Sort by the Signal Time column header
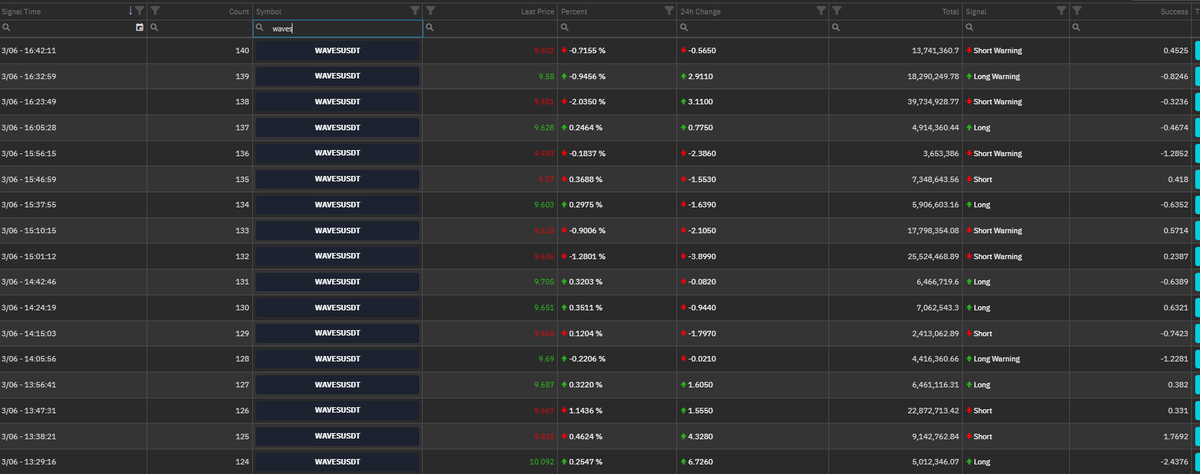1200x474 pixels. [x=21, y=11]
